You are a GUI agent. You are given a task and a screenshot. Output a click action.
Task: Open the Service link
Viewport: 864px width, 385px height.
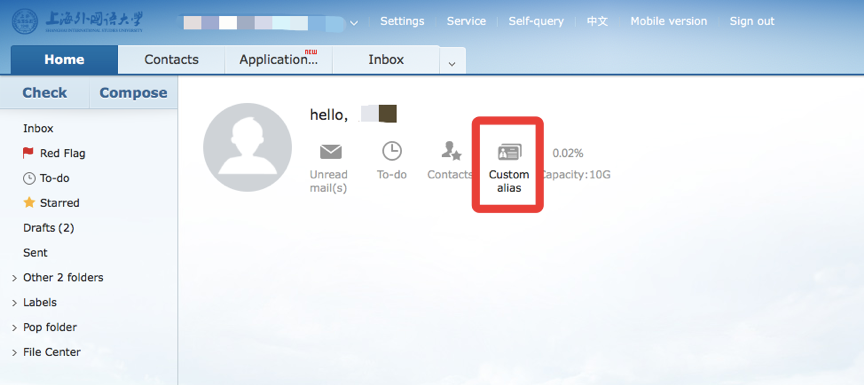tap(466, 21)
